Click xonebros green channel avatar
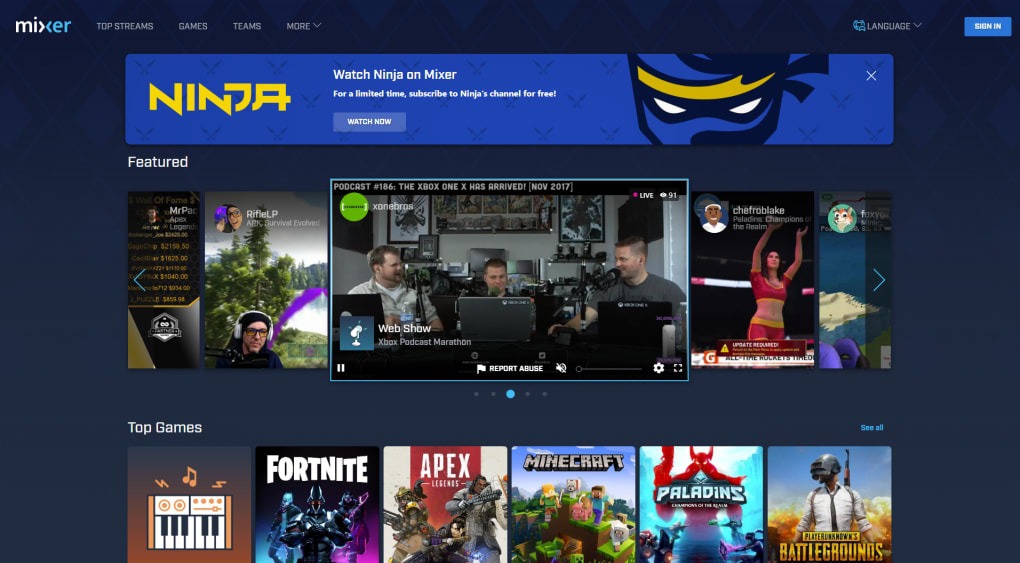 [x=354, y=207]
